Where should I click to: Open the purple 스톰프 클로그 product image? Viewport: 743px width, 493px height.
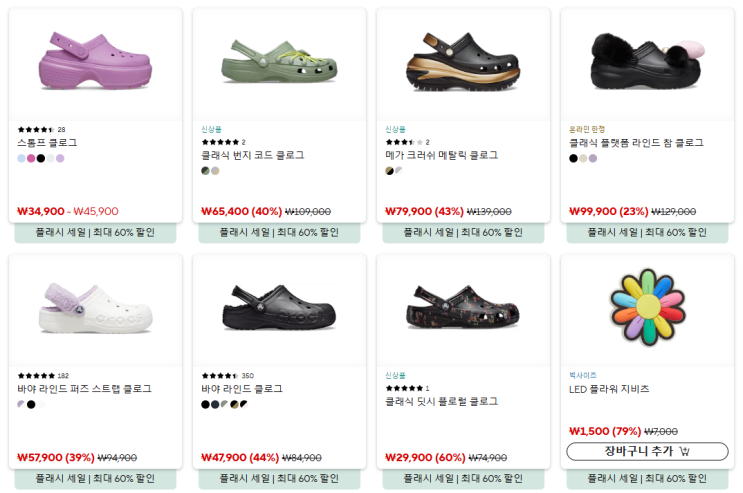coord(95,62)
